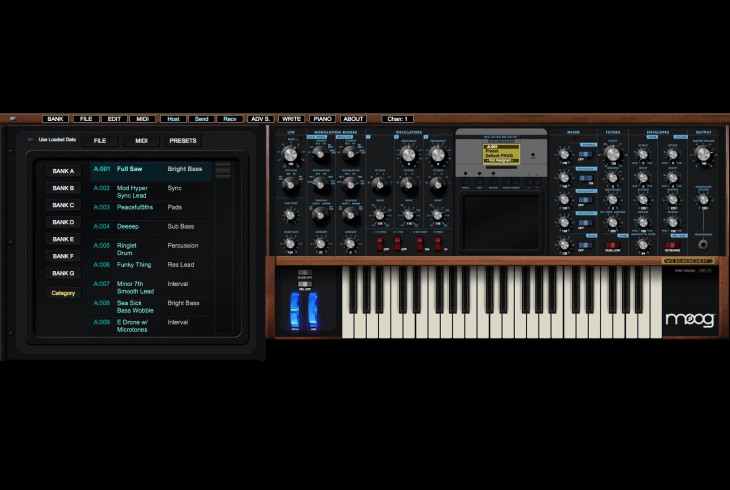The image size is (730, 490).
Task: Open the top bar FILE menu
Action: click(86, 119)
